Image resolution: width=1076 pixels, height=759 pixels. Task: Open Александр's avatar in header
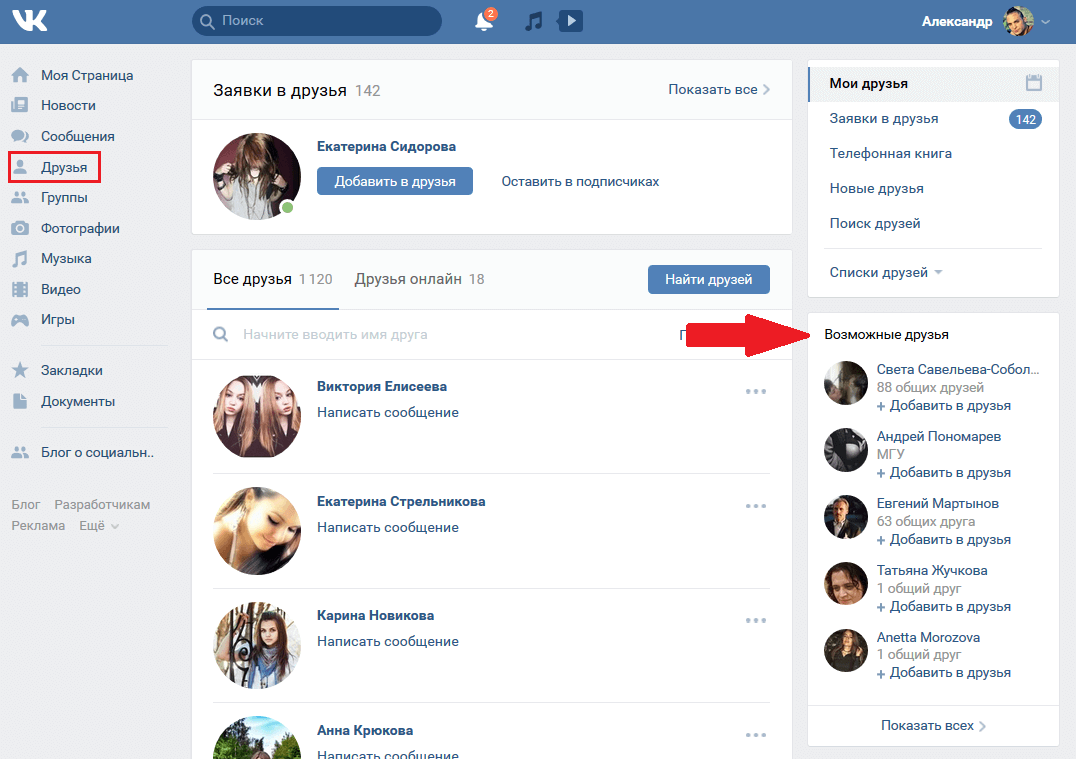tap(1018, 21)
